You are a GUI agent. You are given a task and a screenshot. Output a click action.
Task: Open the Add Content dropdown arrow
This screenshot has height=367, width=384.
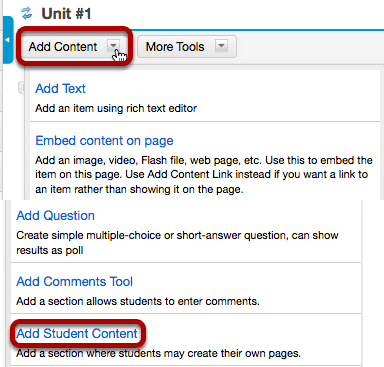pyautogui.click(x=114, y=46)
